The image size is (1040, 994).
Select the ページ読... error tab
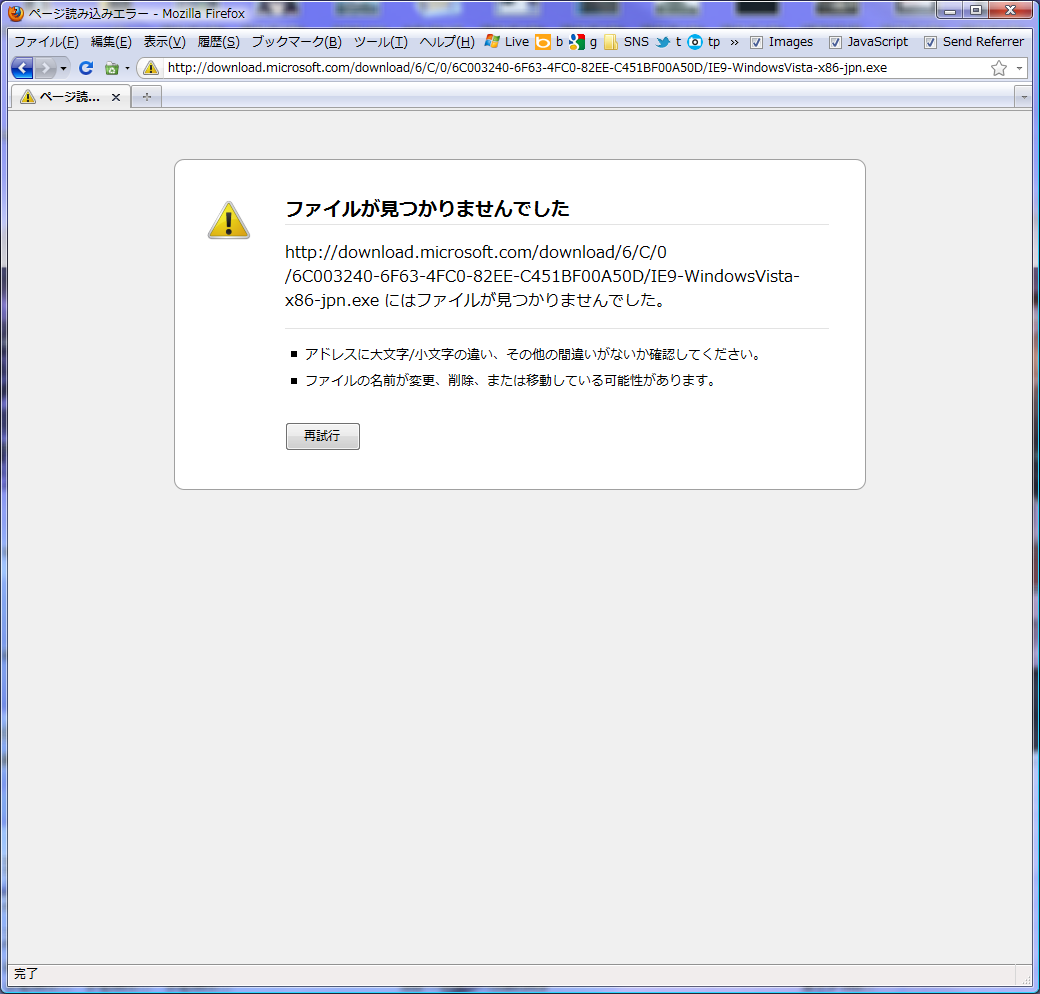[70, 97]
